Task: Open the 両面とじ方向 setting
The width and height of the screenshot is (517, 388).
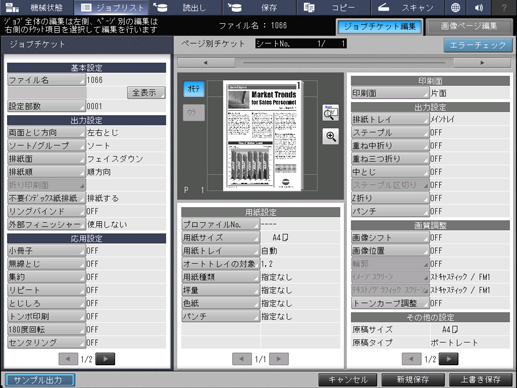Action: [46, 133]
